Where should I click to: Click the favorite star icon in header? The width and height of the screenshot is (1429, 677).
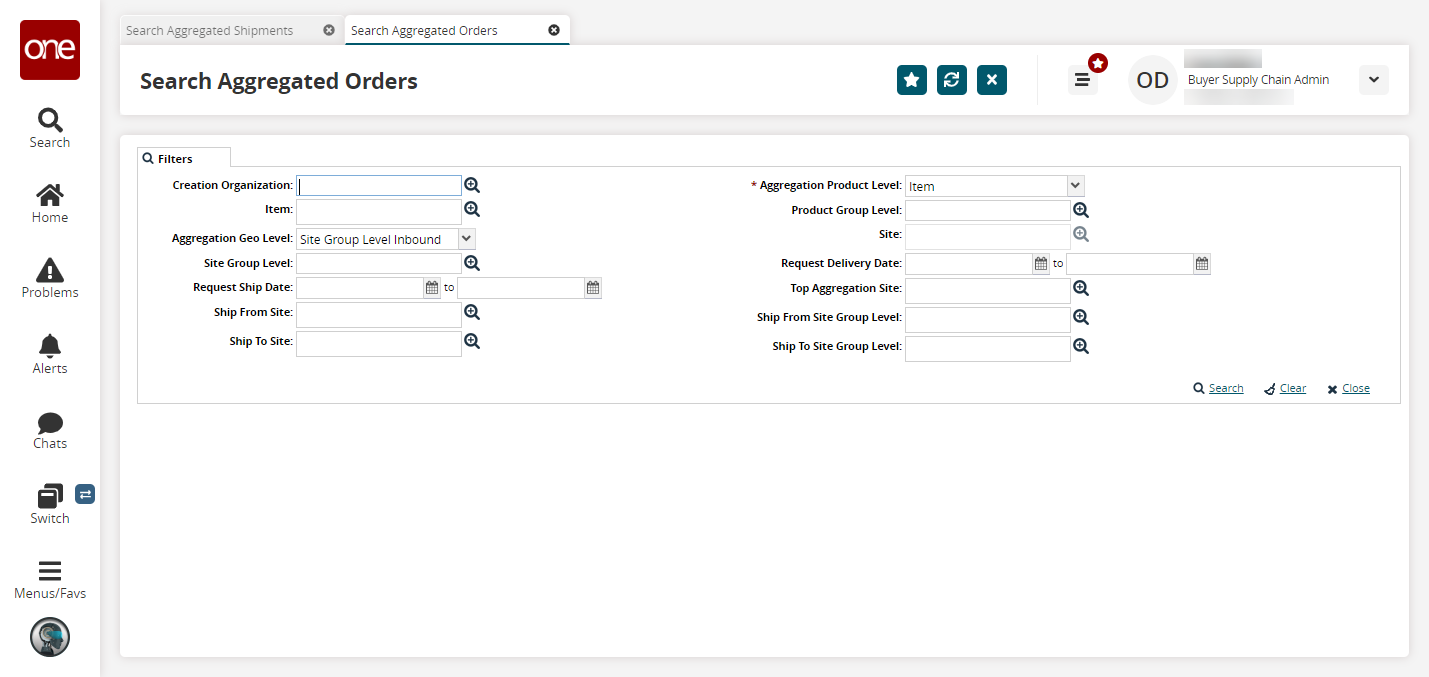(x=911, y=80)
